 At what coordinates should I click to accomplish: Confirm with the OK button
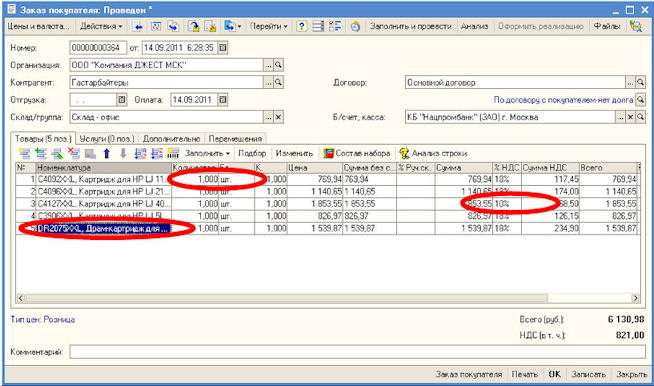pos(555,374)
